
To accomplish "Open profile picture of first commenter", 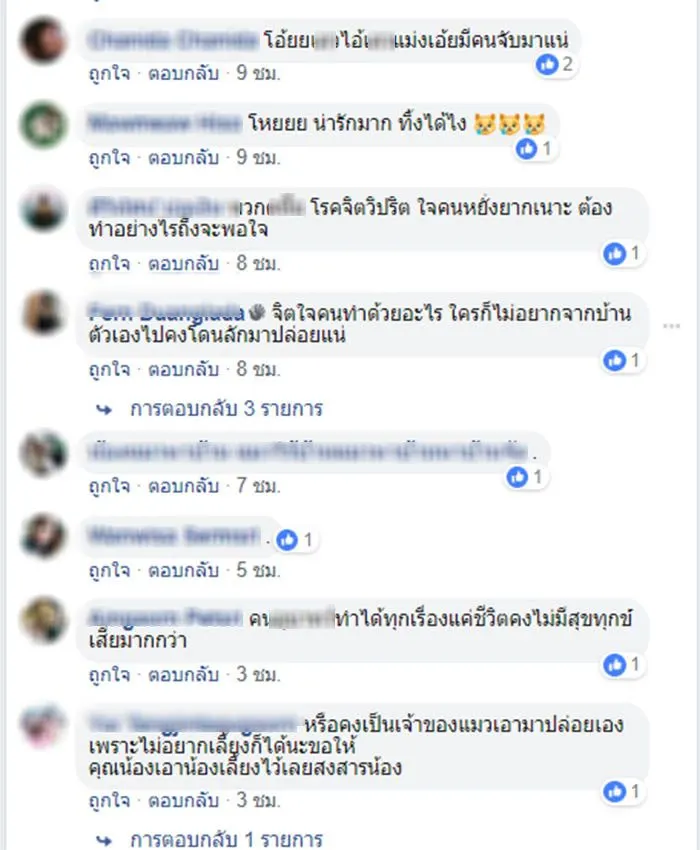I will pos(43,41).
